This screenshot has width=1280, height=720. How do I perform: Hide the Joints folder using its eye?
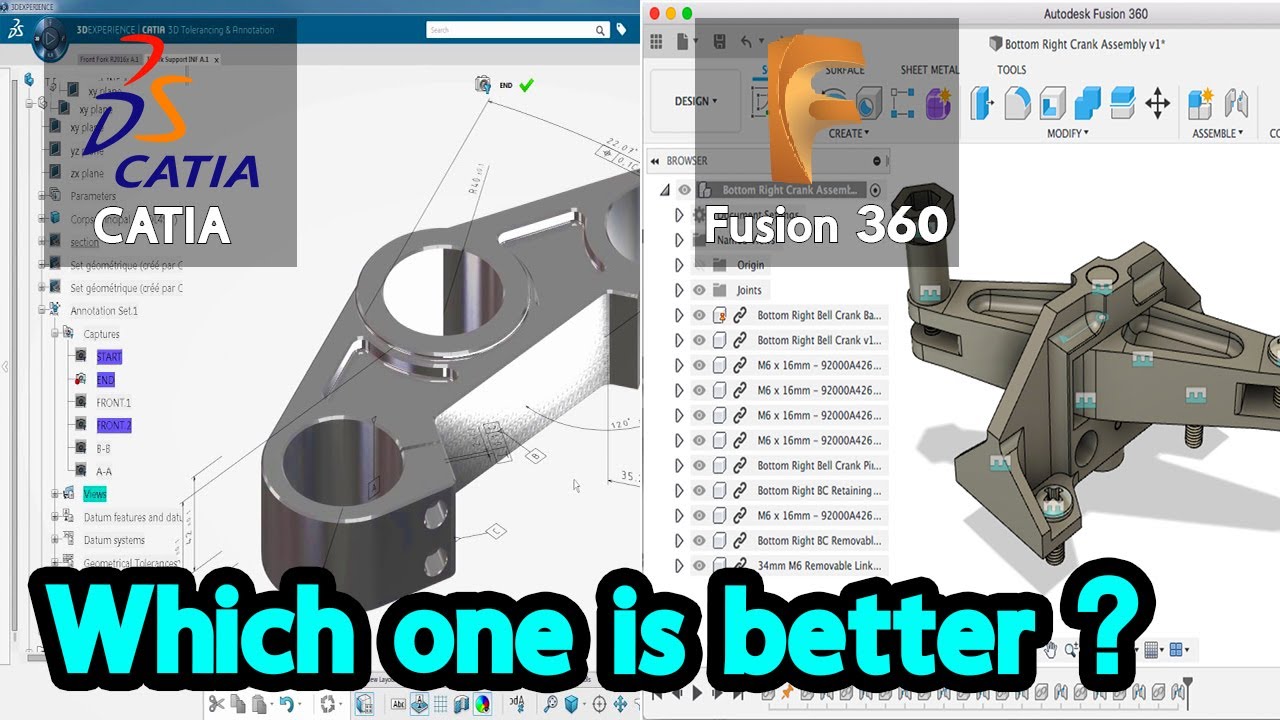coord(699,290)
